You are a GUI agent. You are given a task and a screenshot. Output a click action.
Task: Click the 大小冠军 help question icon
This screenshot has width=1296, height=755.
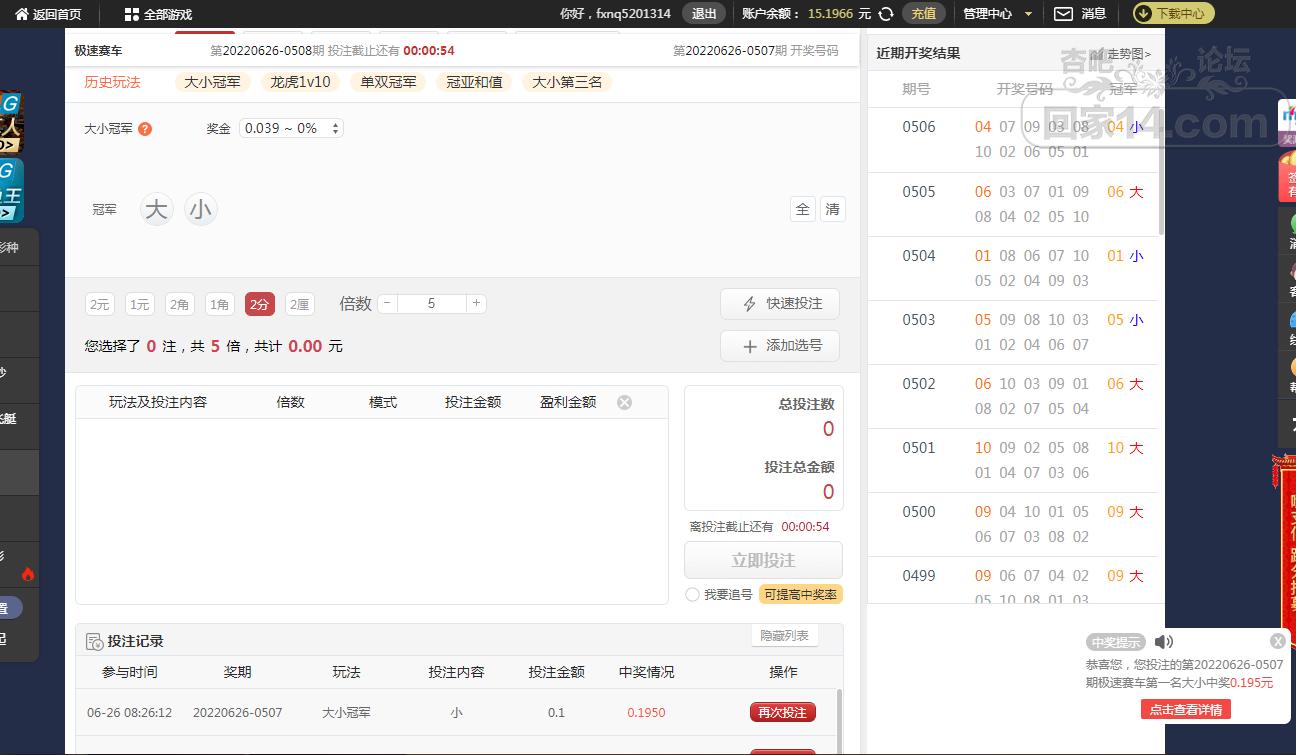pyautogui.click(x=145, y=129)
